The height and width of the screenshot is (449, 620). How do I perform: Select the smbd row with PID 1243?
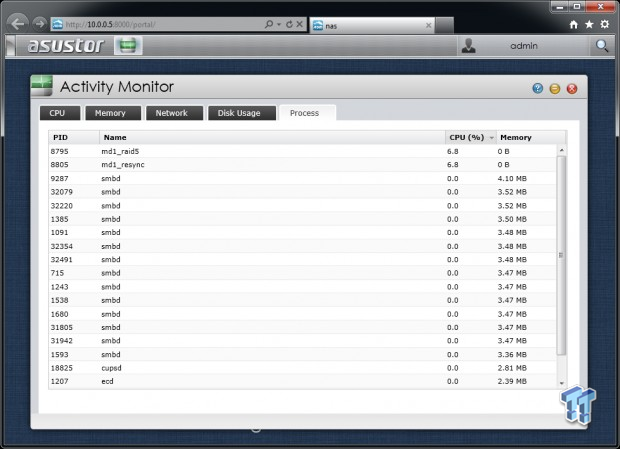tap(302, 287)
